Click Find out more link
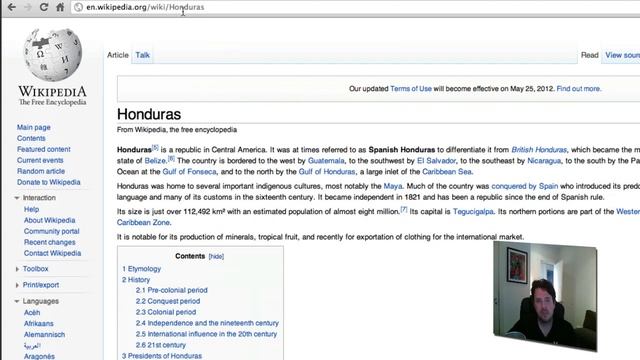 pos(578,89)
